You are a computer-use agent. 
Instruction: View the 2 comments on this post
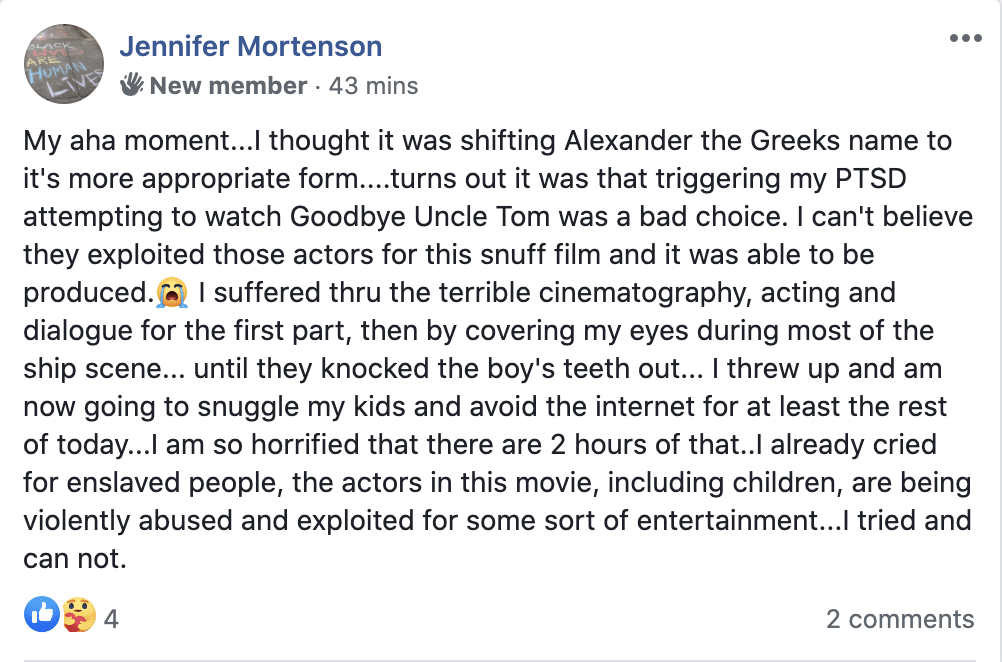pos(900,619)
